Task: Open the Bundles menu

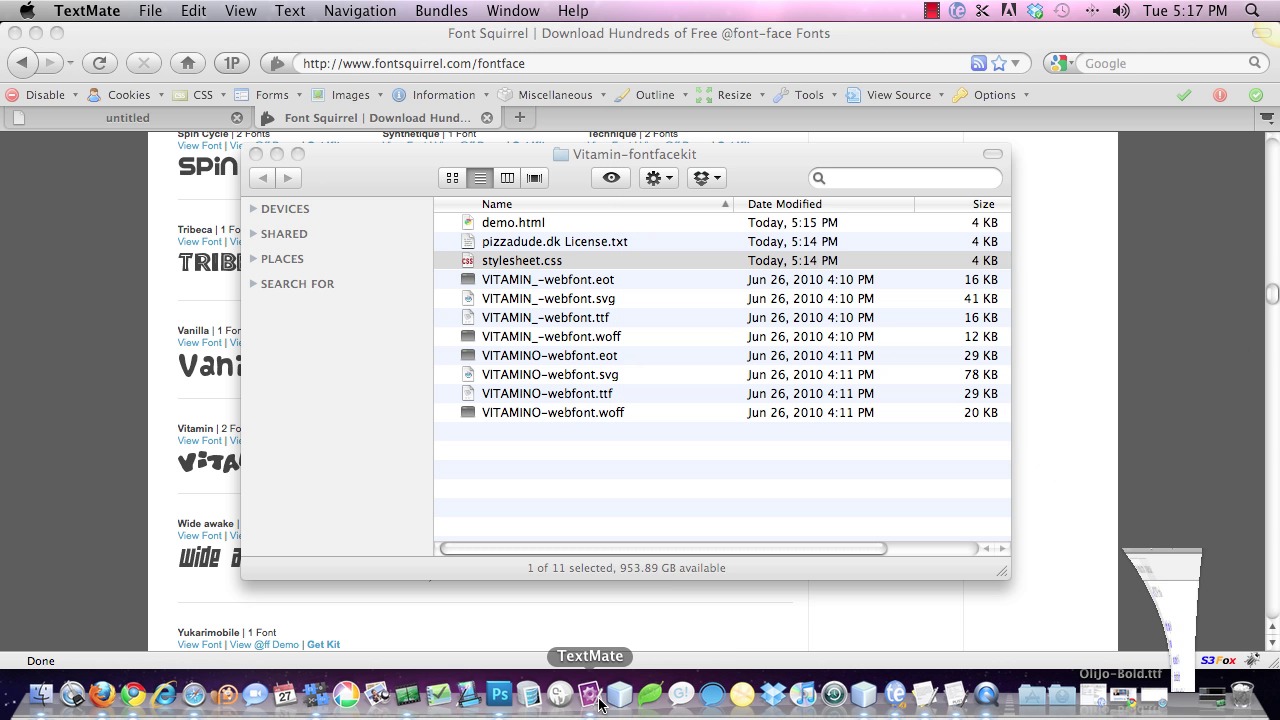Action: point(441,11)
